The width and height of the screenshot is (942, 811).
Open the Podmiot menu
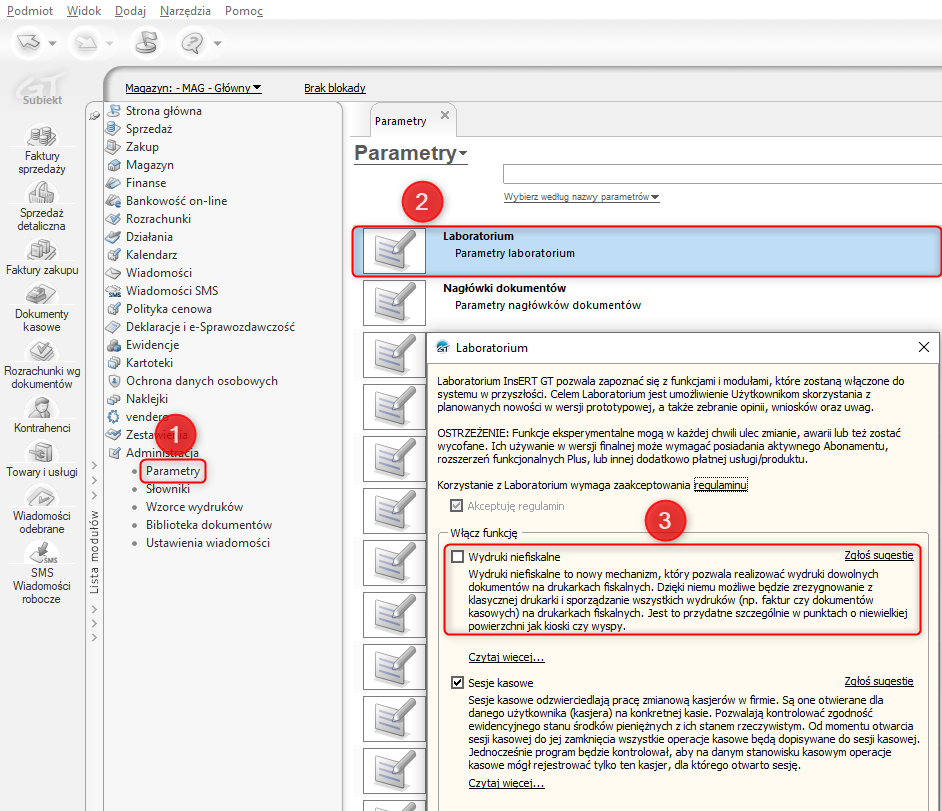29,11
